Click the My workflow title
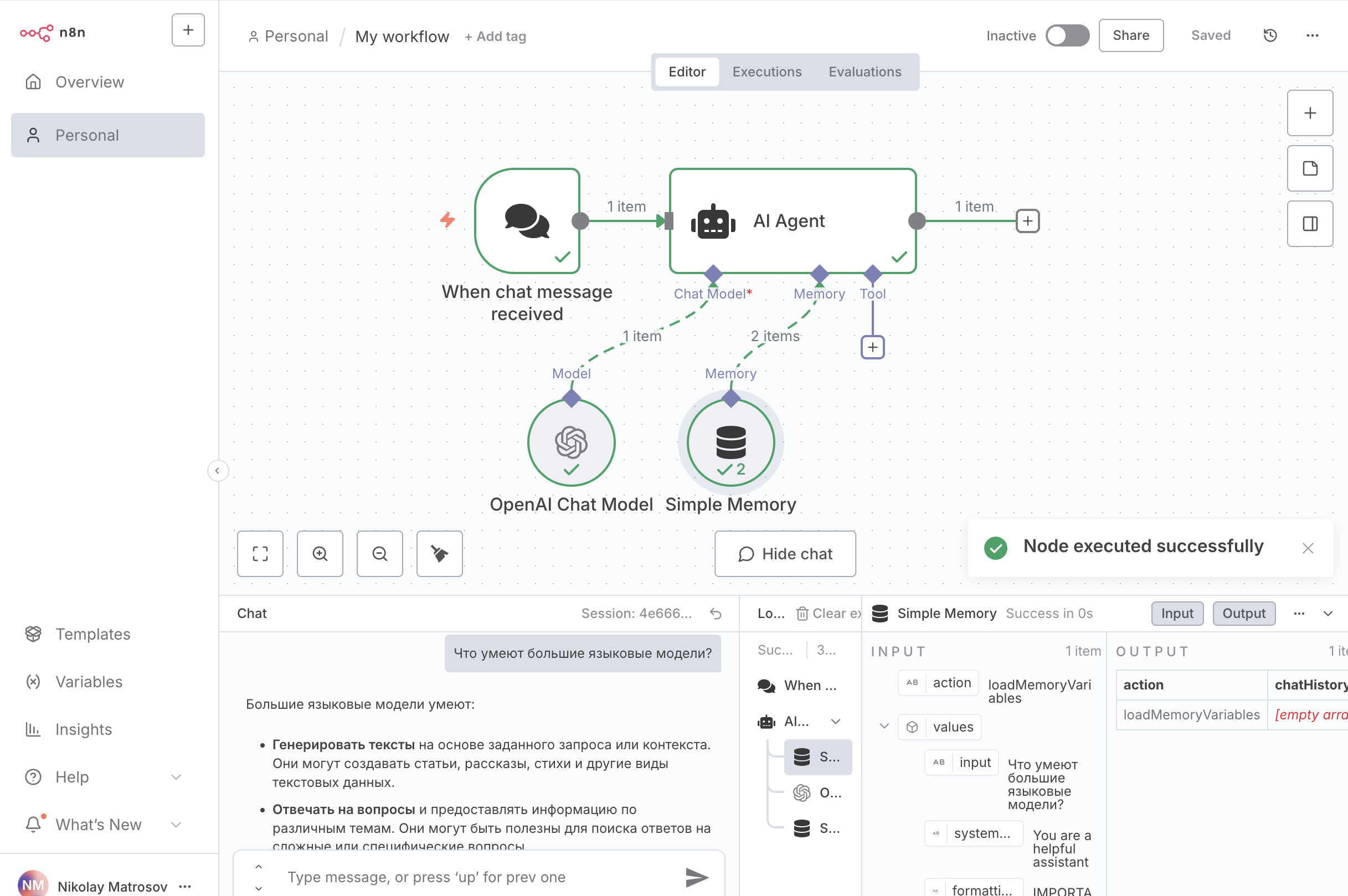This screenshot has height=896, width=1348. coord(402,37)
